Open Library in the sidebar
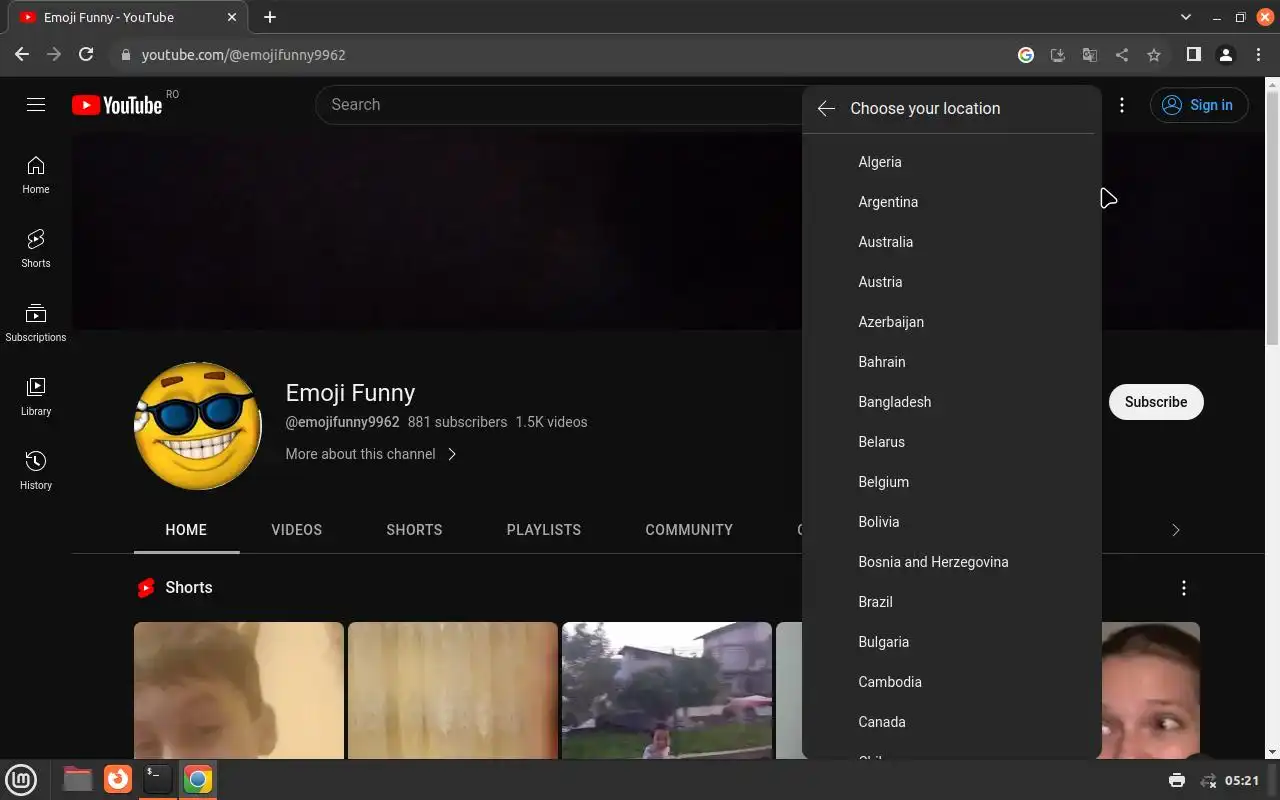 [x=36, y=397]
